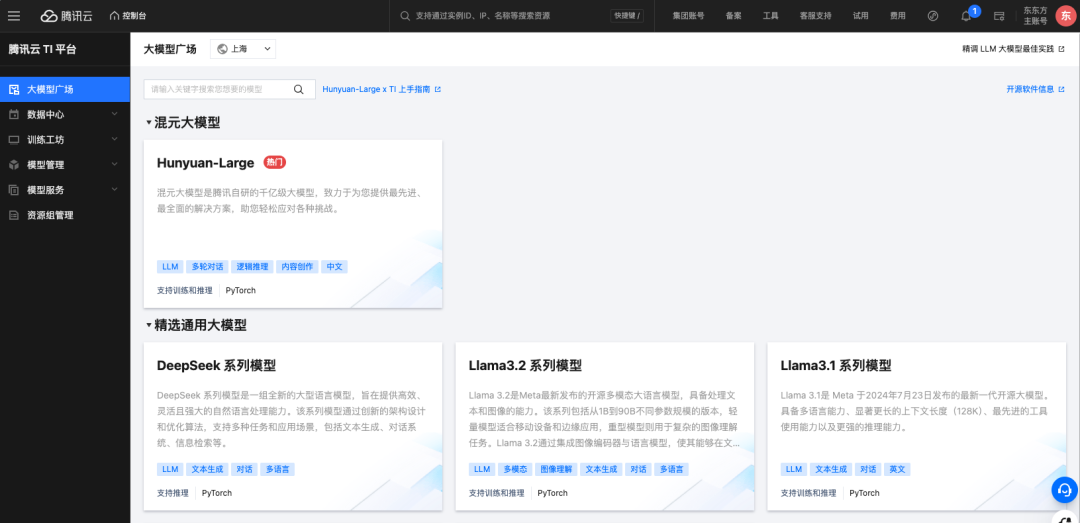Image resolution: width=1080 pixels, height=523 pixels.
Task: Open 工具 in top navigation
Action: click(x=771, y=16)
